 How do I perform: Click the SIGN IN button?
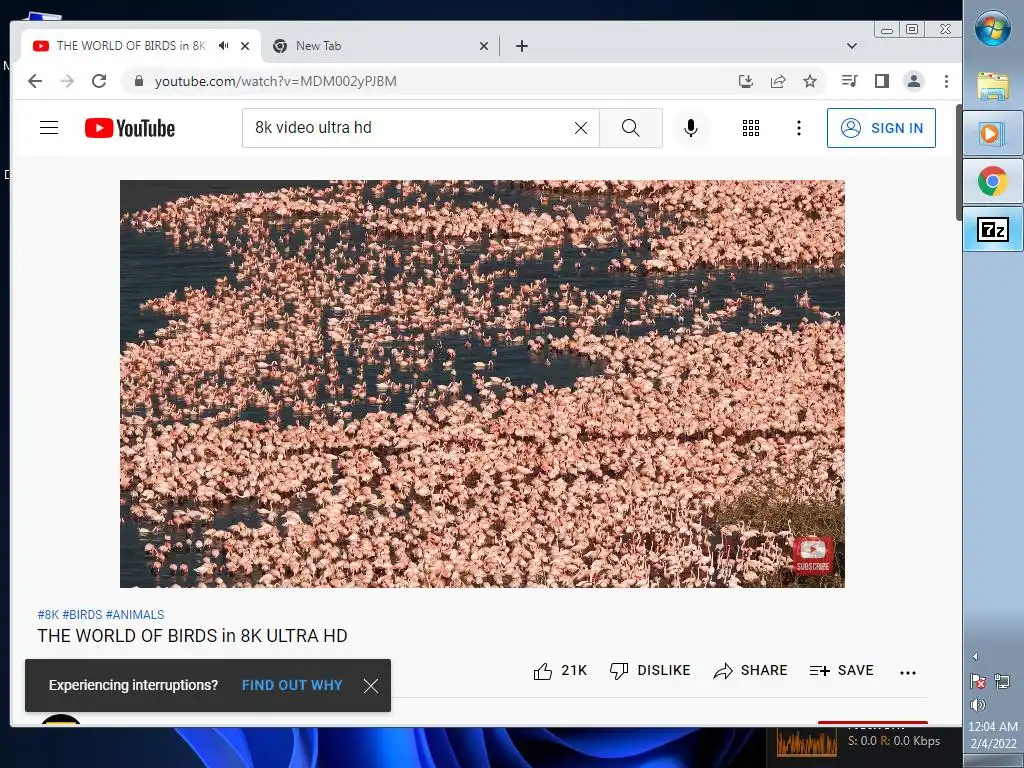pyautogui.click(x=881, y=128)
